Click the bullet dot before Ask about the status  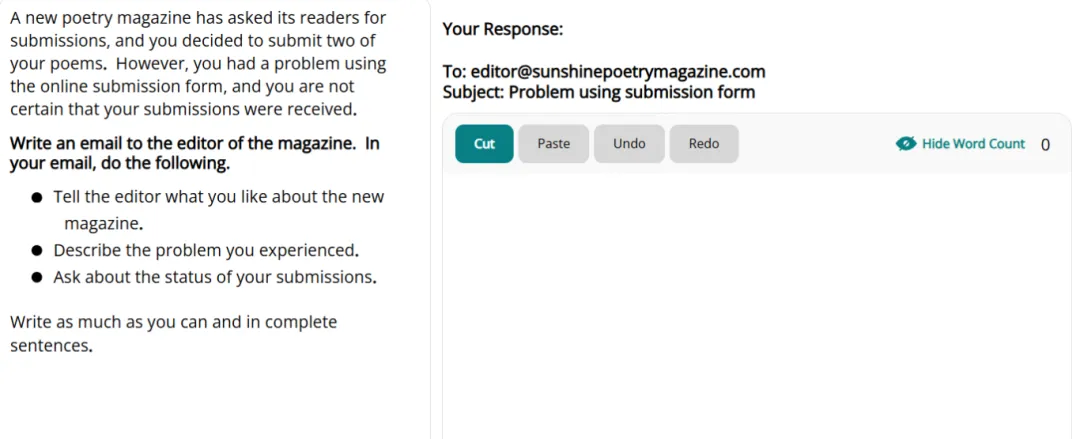(x=37, y=278)
